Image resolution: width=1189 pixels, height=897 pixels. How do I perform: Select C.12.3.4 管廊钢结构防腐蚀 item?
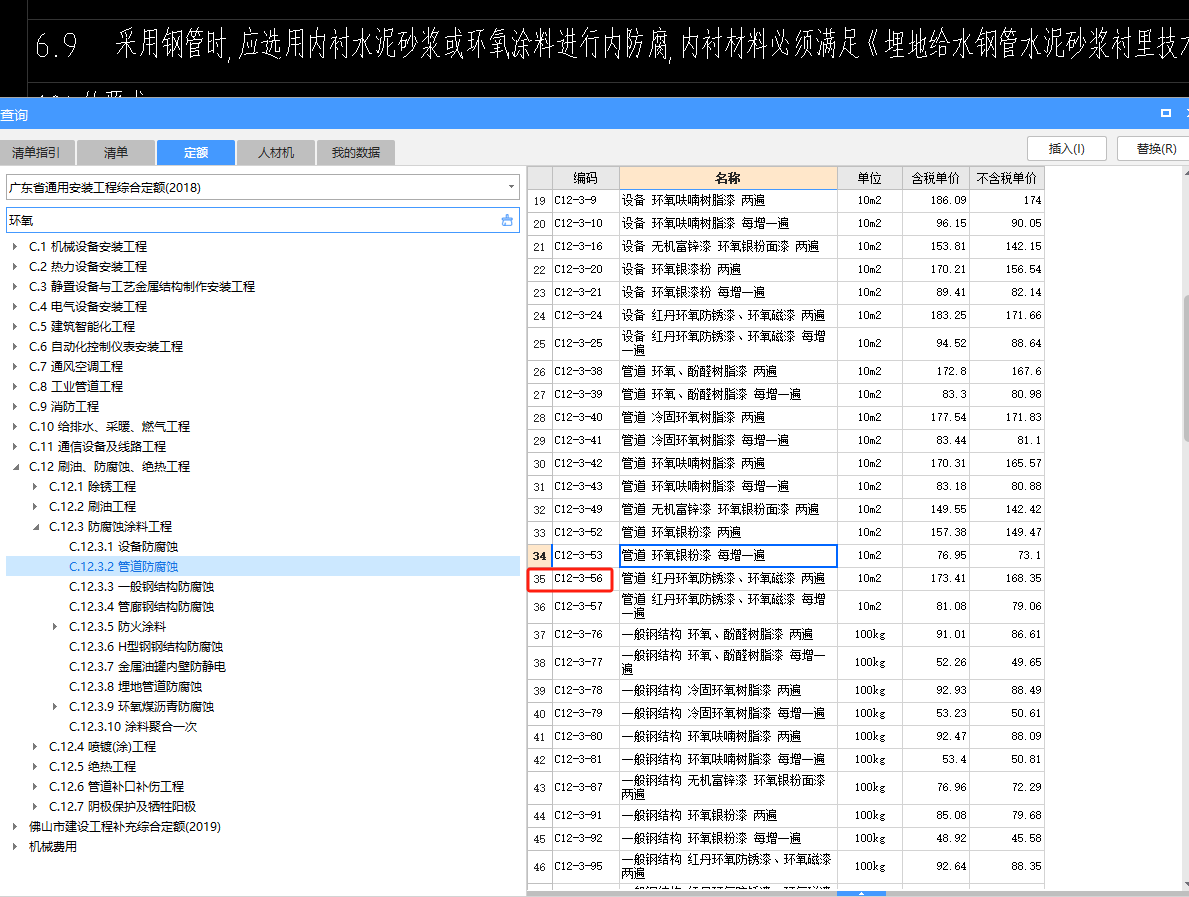pyautogui.click(x=141, y=607)
